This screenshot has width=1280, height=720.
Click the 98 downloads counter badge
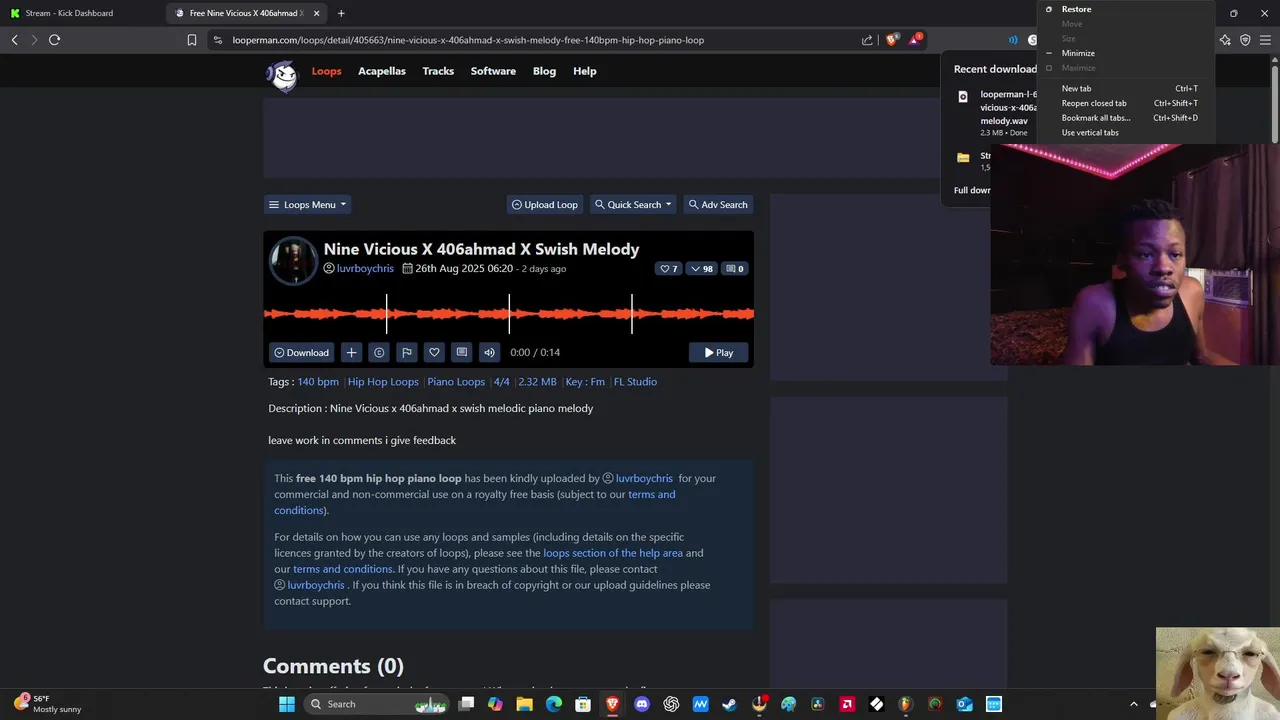pos(702,269)
